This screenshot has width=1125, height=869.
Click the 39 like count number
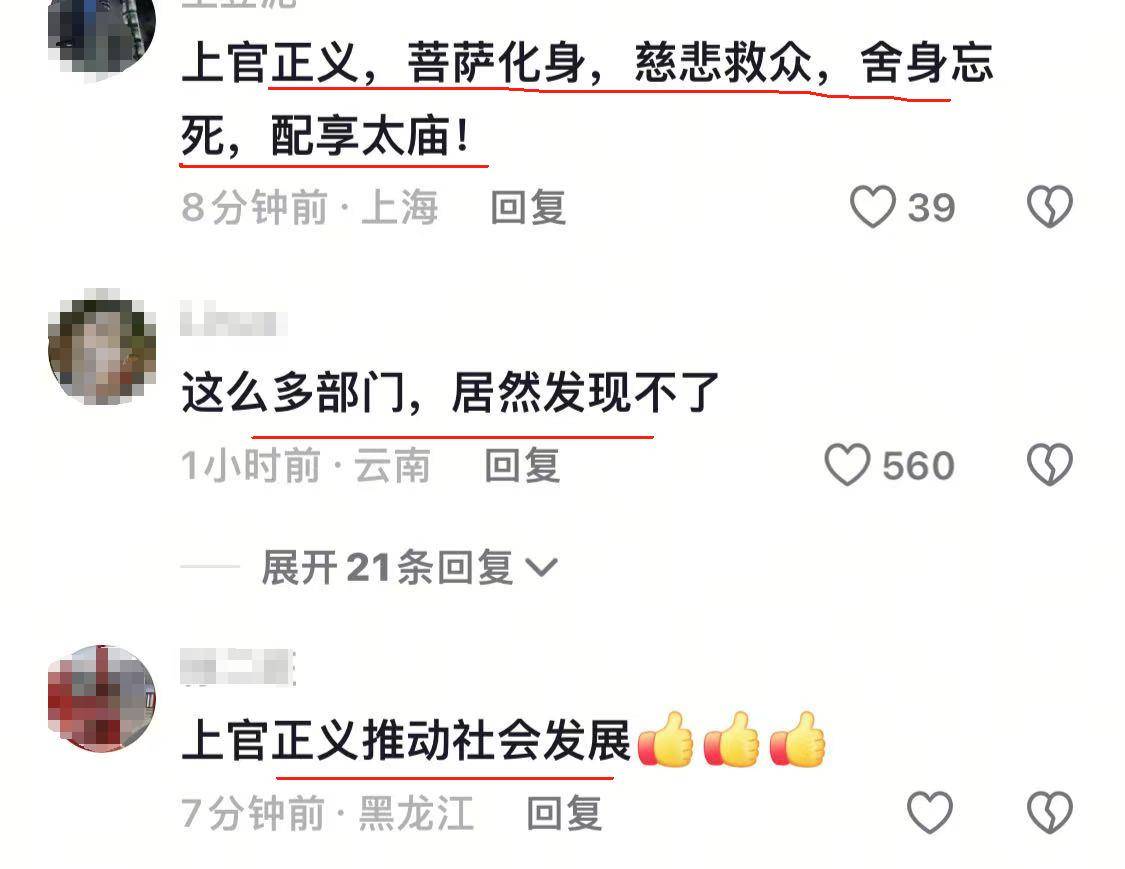click(931, 208)
